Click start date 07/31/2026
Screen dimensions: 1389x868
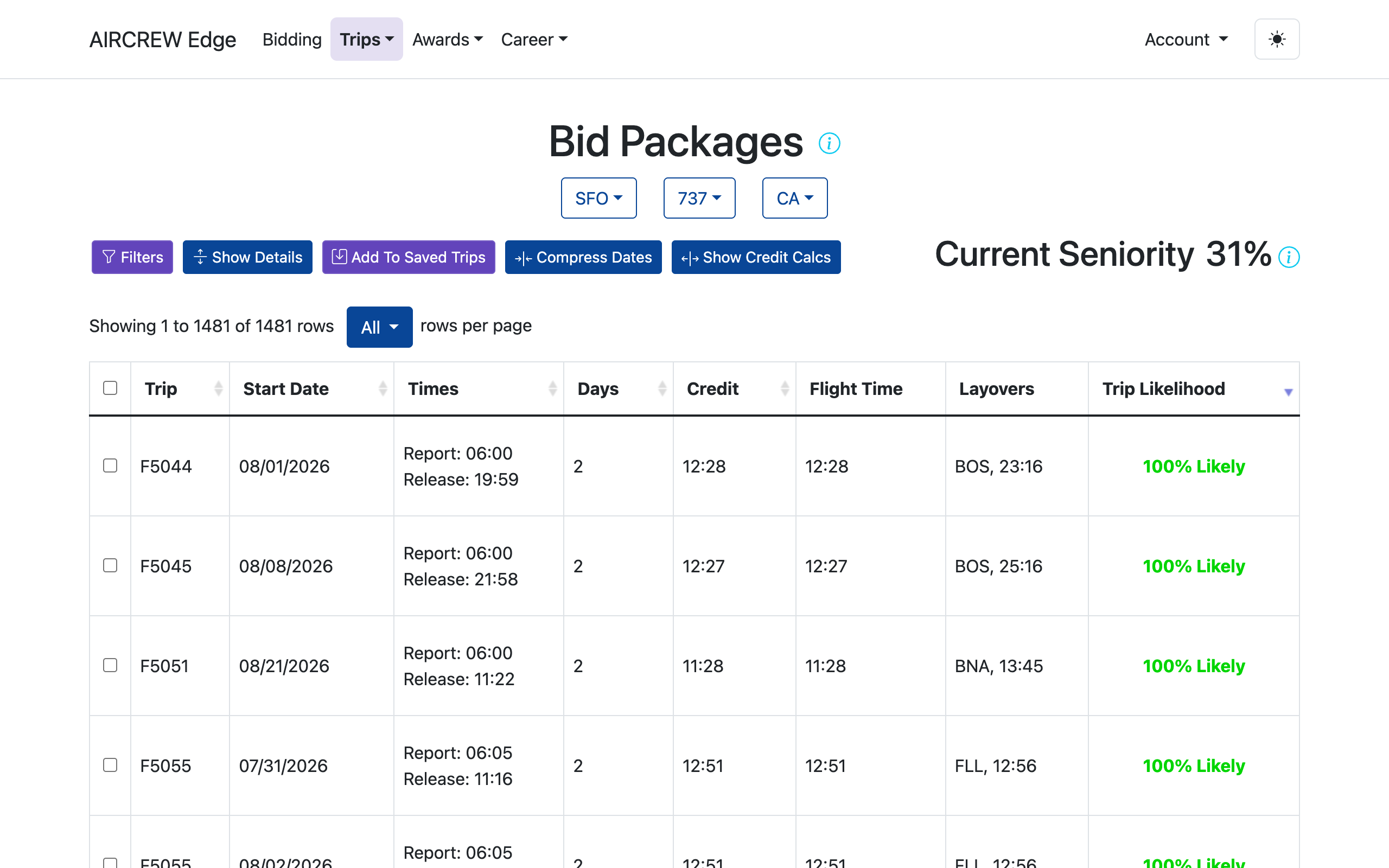click(283, 766)
